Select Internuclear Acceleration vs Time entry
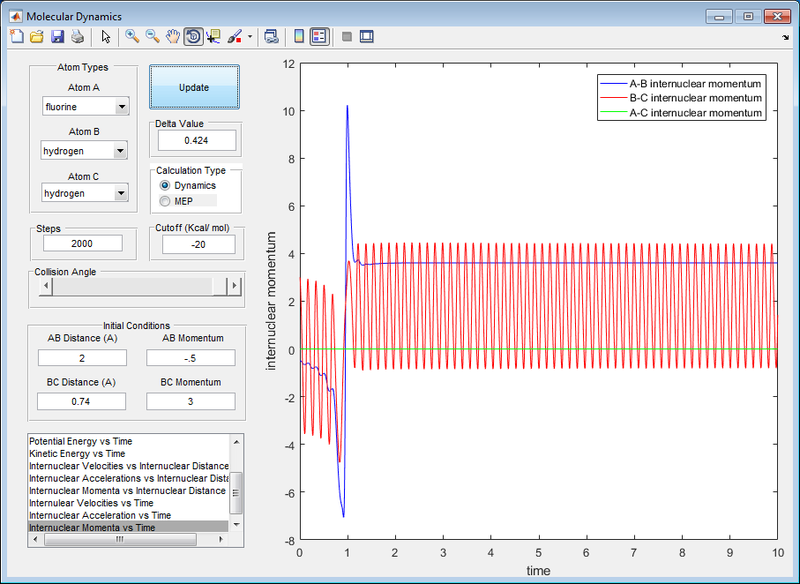 (x=128, y=515)
